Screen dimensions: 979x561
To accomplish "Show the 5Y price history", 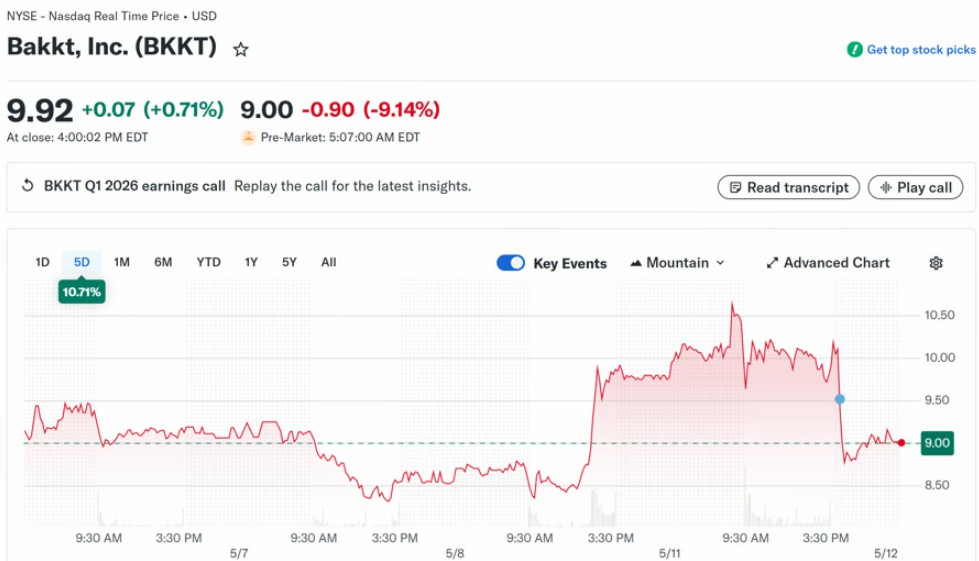I will click(x=289, y=262).
